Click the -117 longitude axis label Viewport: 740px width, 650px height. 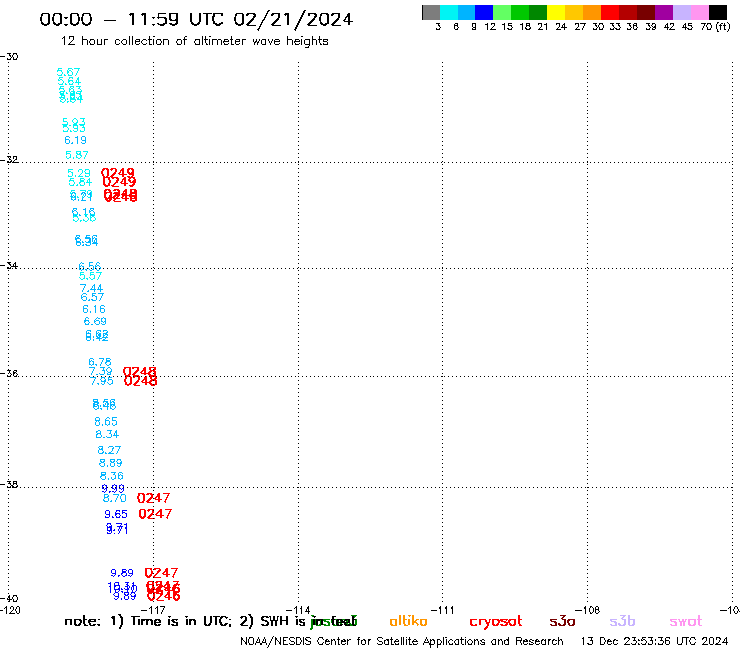pyautogui.click(x=153, y=610)
